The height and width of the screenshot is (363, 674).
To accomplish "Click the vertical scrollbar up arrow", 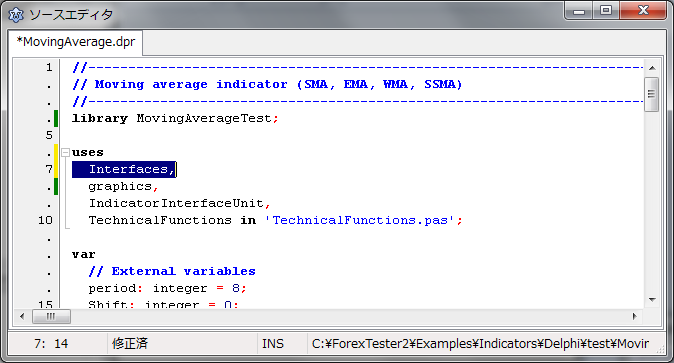I will [x=652, y=68].
